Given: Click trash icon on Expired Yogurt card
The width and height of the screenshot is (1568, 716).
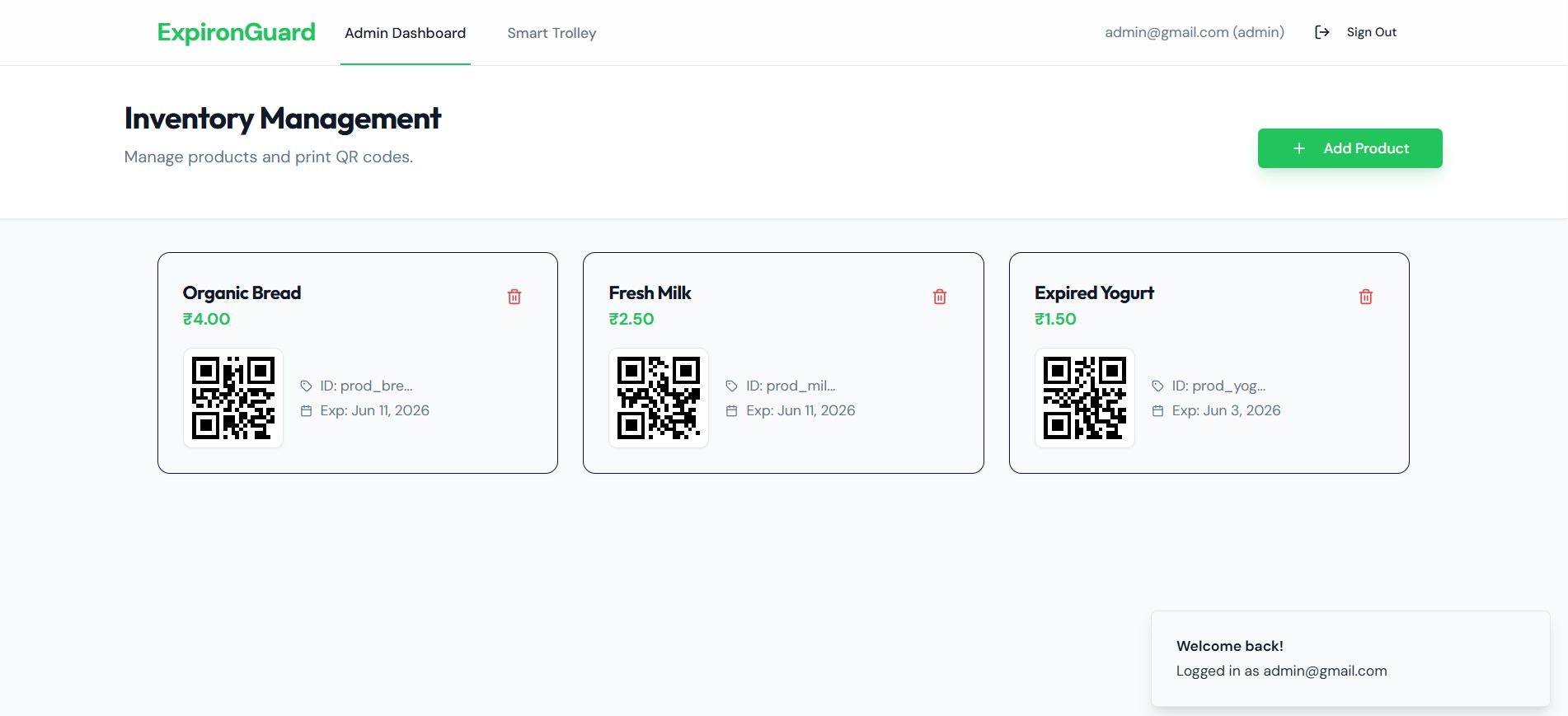Looking at the screenshot, I should click(1366, 297).
